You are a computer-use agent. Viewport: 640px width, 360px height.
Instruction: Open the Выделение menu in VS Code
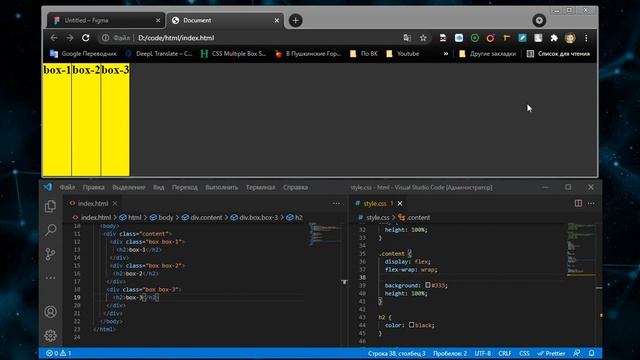pyautogui.click(x=129, y=187)
